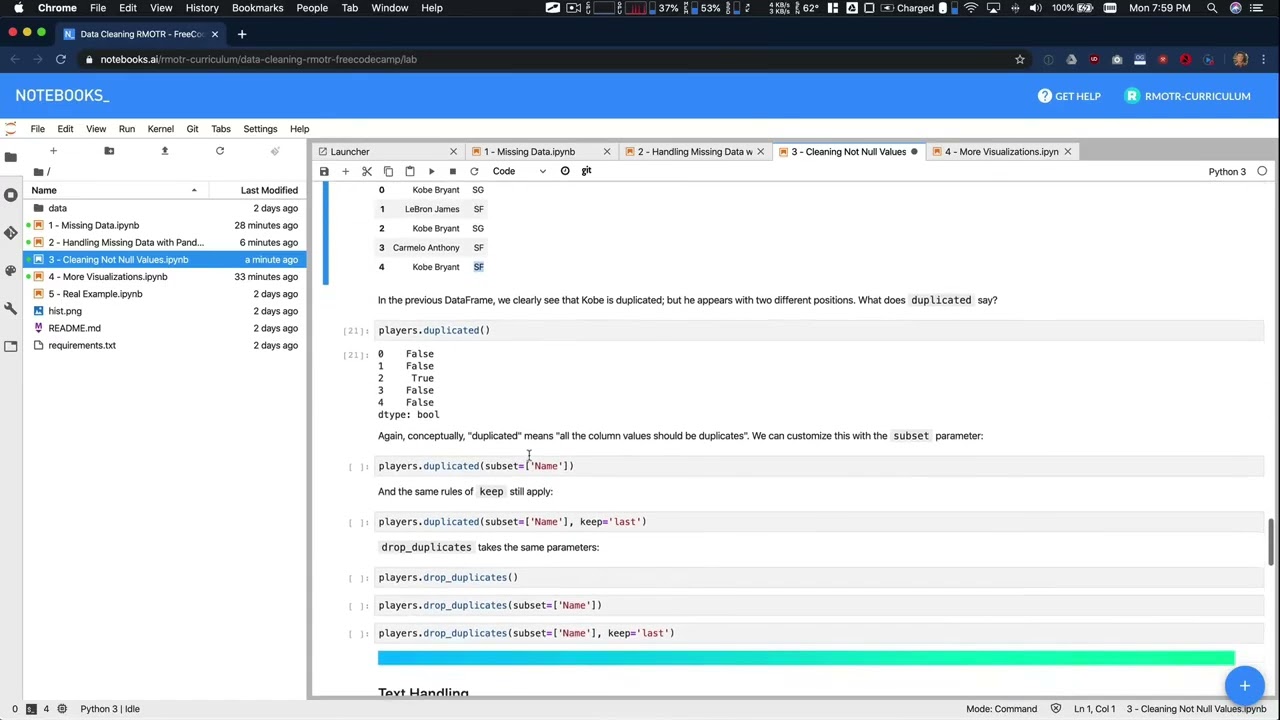Click Mode: Command in status bar
This screenshot has height=720, width=1280.
coord(1001,709)
